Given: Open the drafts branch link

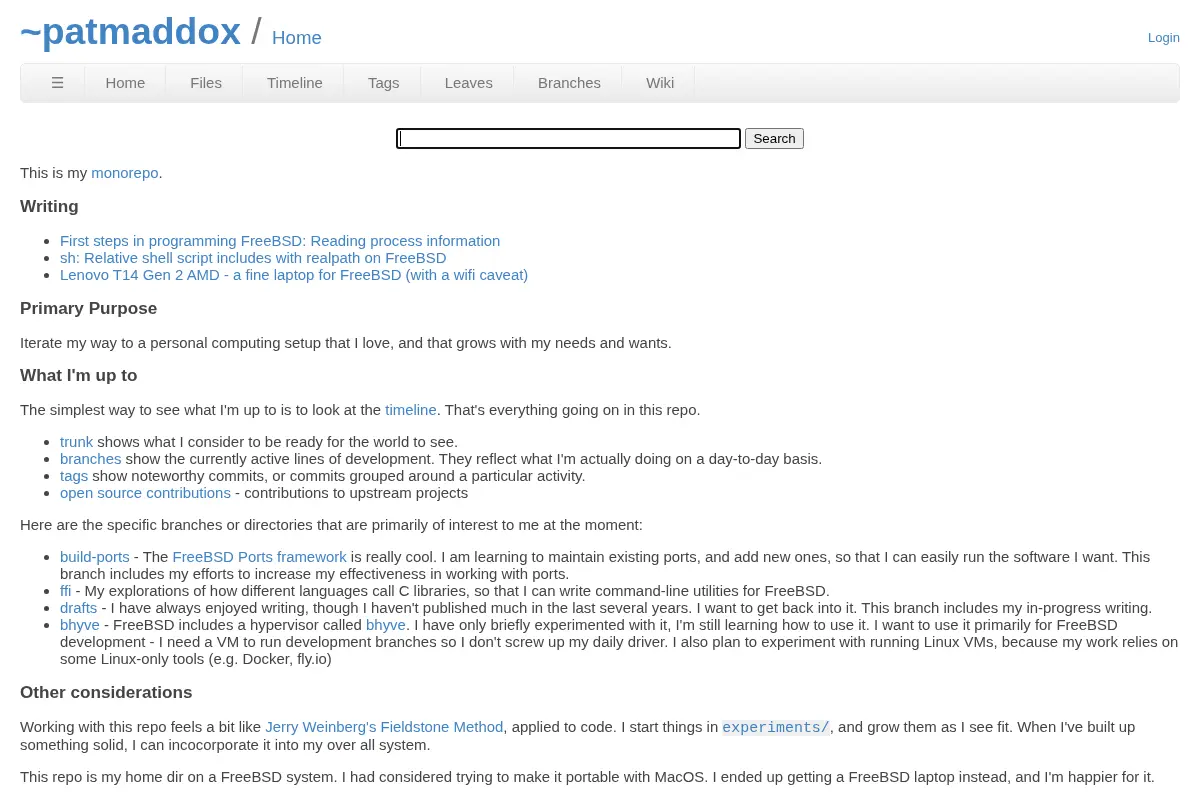Looking at the screenshot, I should point(78,608).
